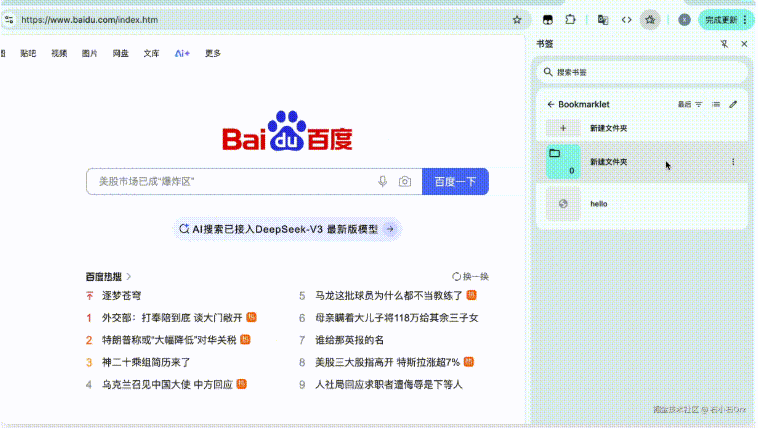
Task: Open the 网盘 navigation link
Action: coord(120,54)
